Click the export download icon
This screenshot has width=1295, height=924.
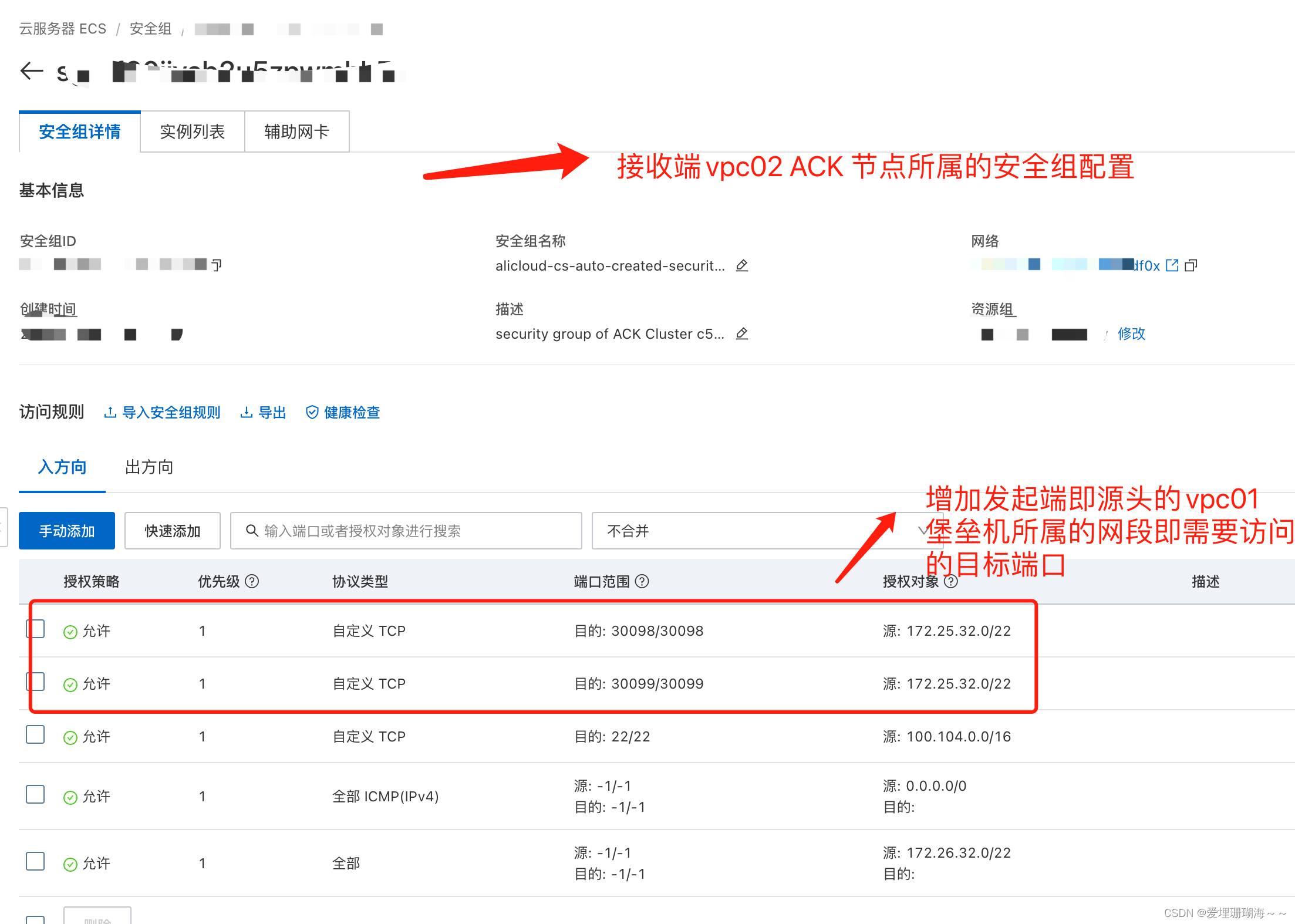coord(247,412)
